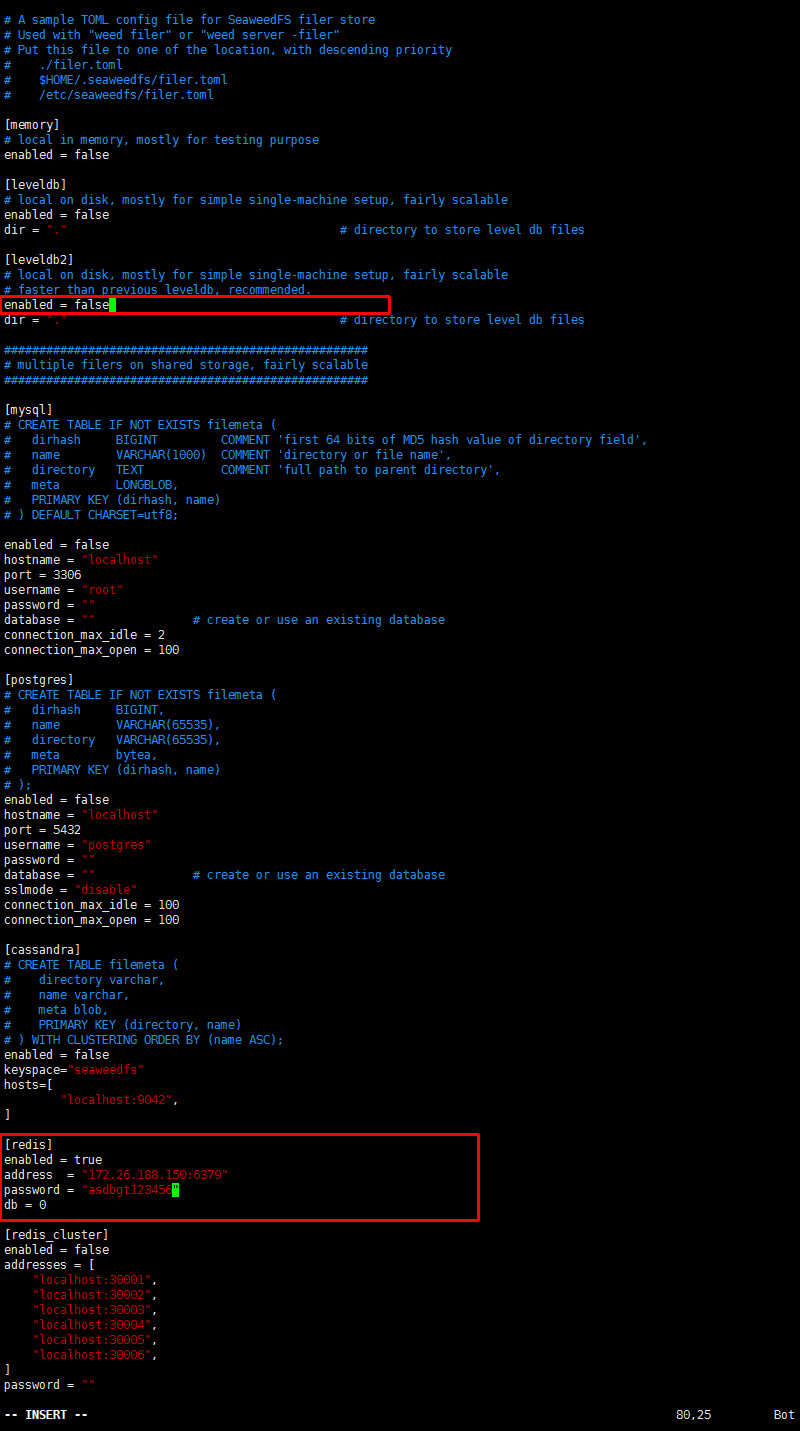Click the redis db = 0 line

click(x=25, y=1205)
